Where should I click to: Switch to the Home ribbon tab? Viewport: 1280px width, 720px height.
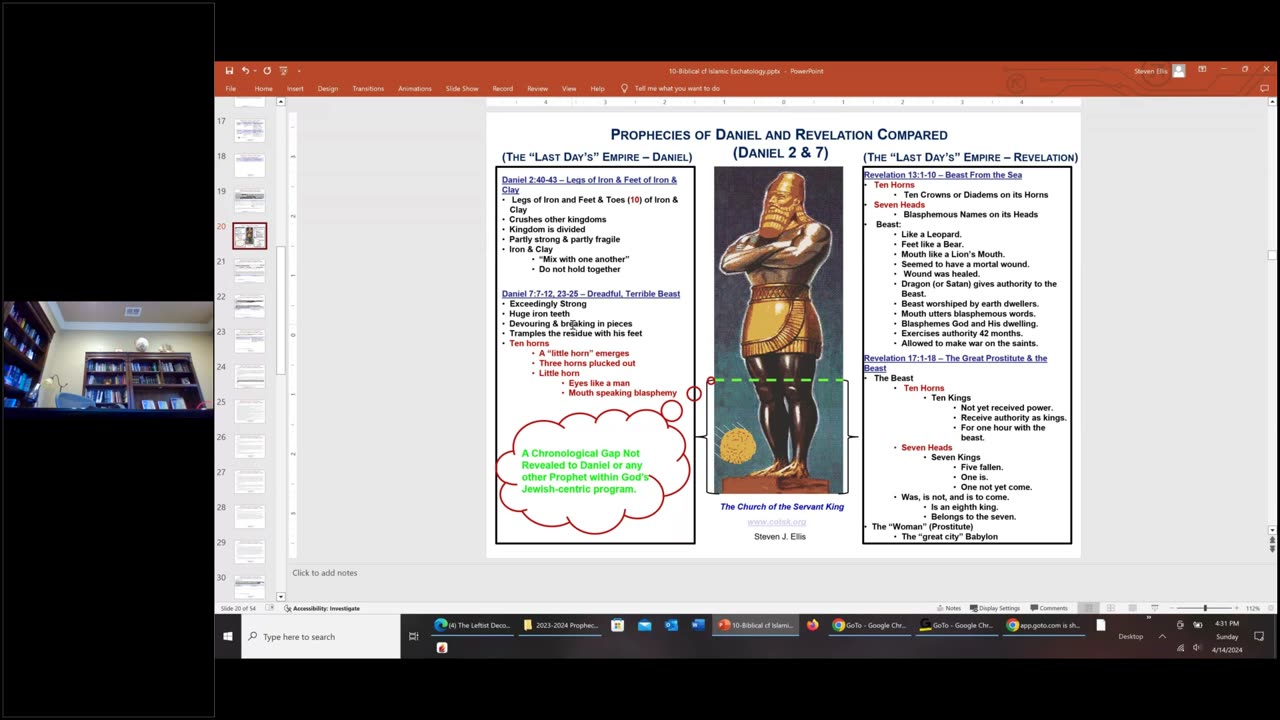click(263, 88)
